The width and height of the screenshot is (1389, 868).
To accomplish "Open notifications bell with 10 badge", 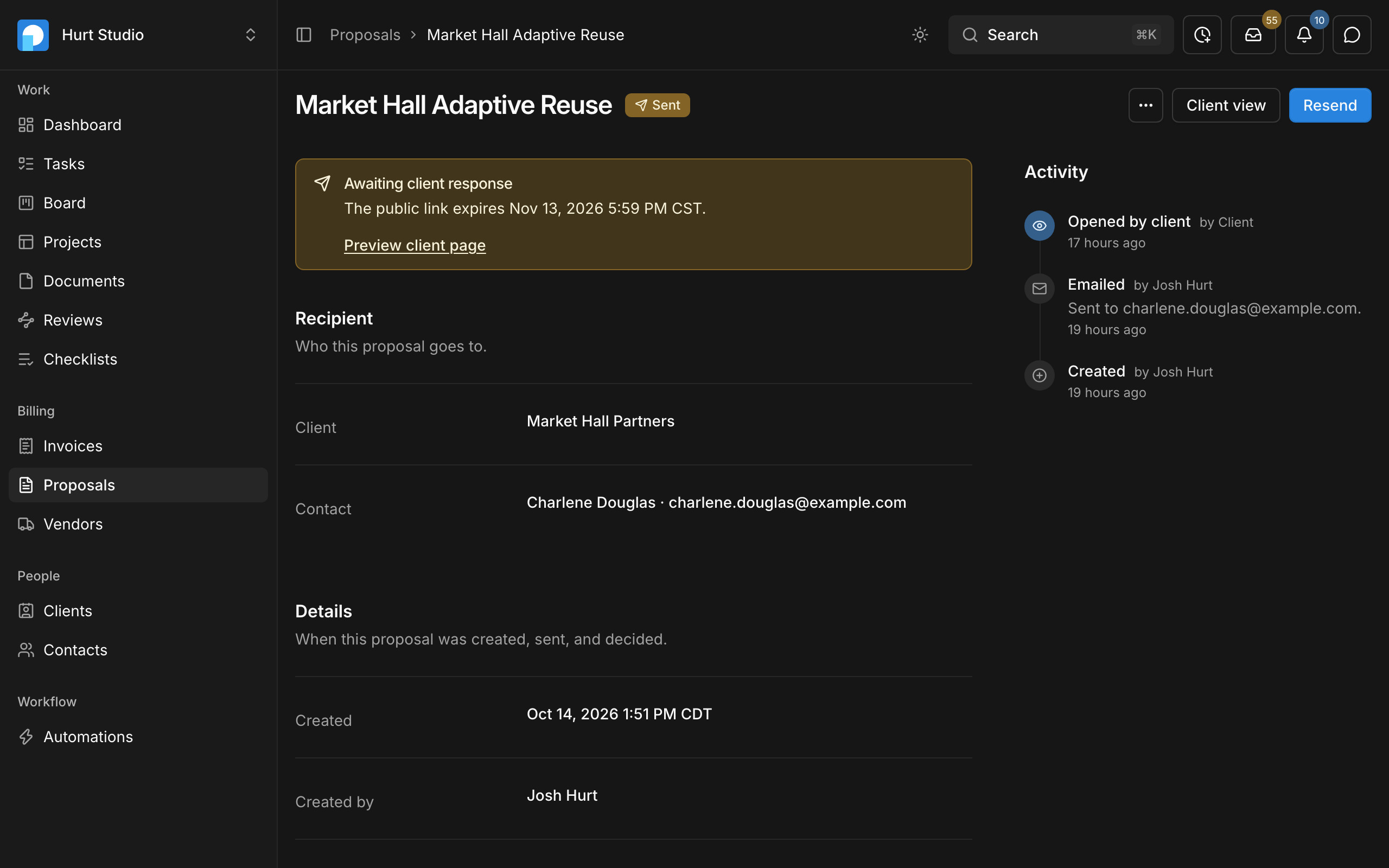I will pos(1304,35).
